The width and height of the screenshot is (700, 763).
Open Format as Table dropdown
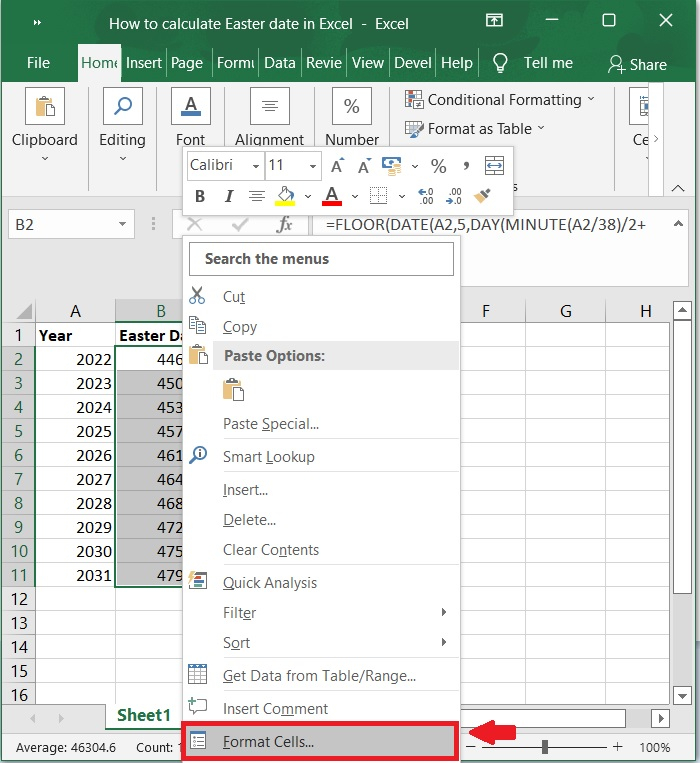click(474, 128)
